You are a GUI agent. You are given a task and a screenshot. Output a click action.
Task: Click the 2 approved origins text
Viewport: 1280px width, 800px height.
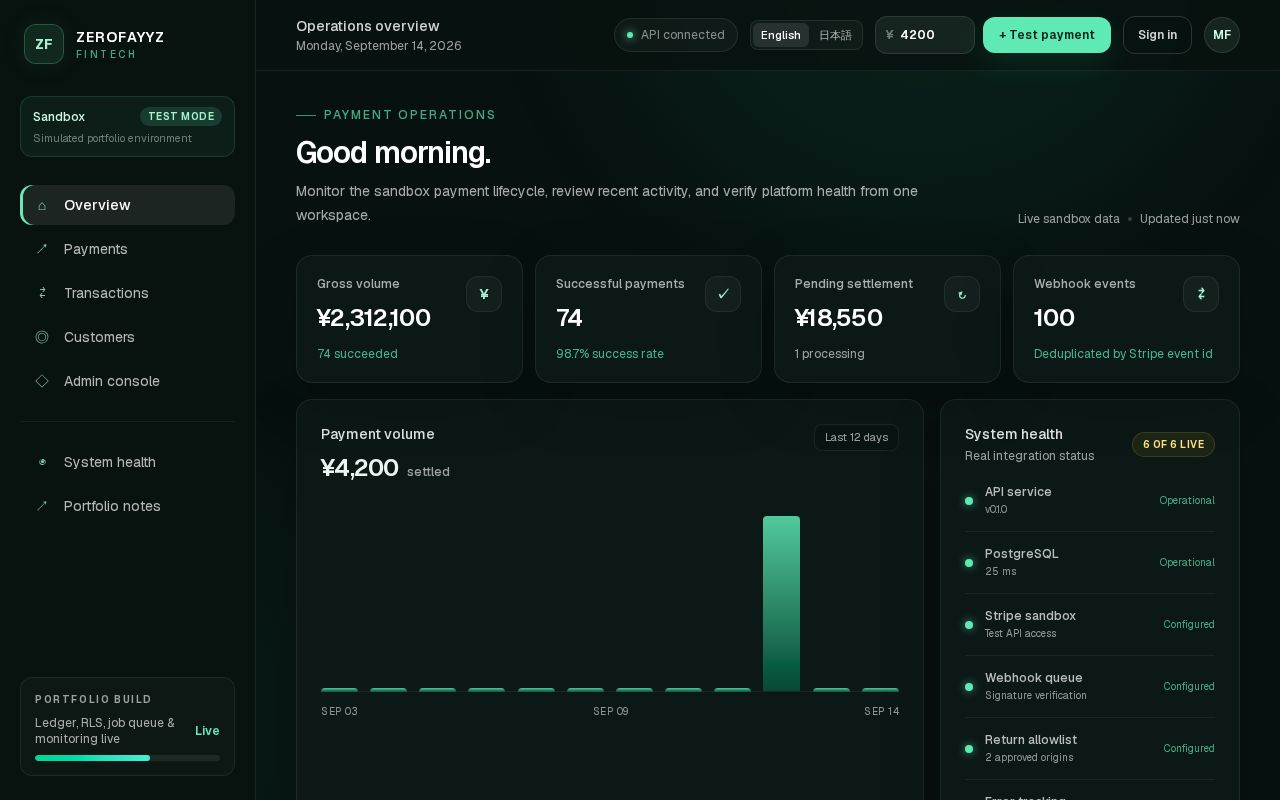tap(1029, 758)
